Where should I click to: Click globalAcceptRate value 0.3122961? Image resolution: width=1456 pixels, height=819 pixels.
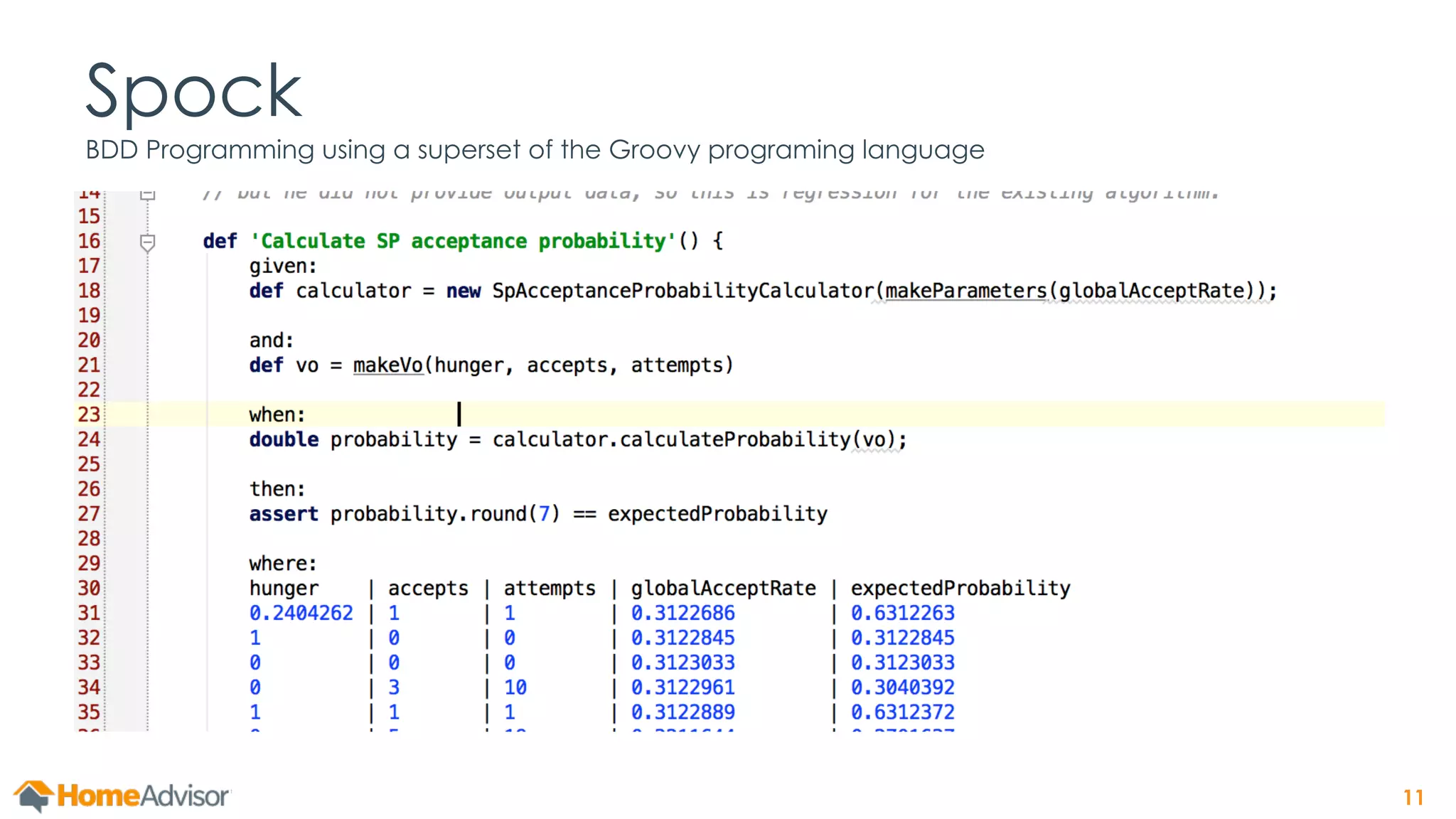coord(682,687)
